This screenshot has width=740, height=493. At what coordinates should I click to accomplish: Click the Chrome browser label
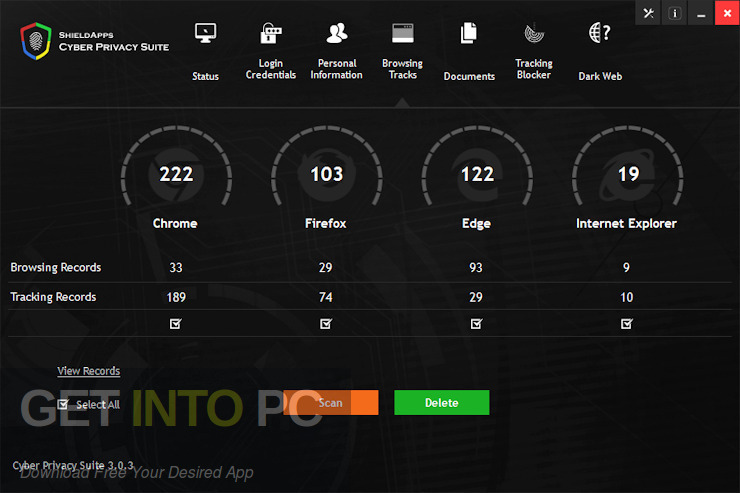pos(175,223)
